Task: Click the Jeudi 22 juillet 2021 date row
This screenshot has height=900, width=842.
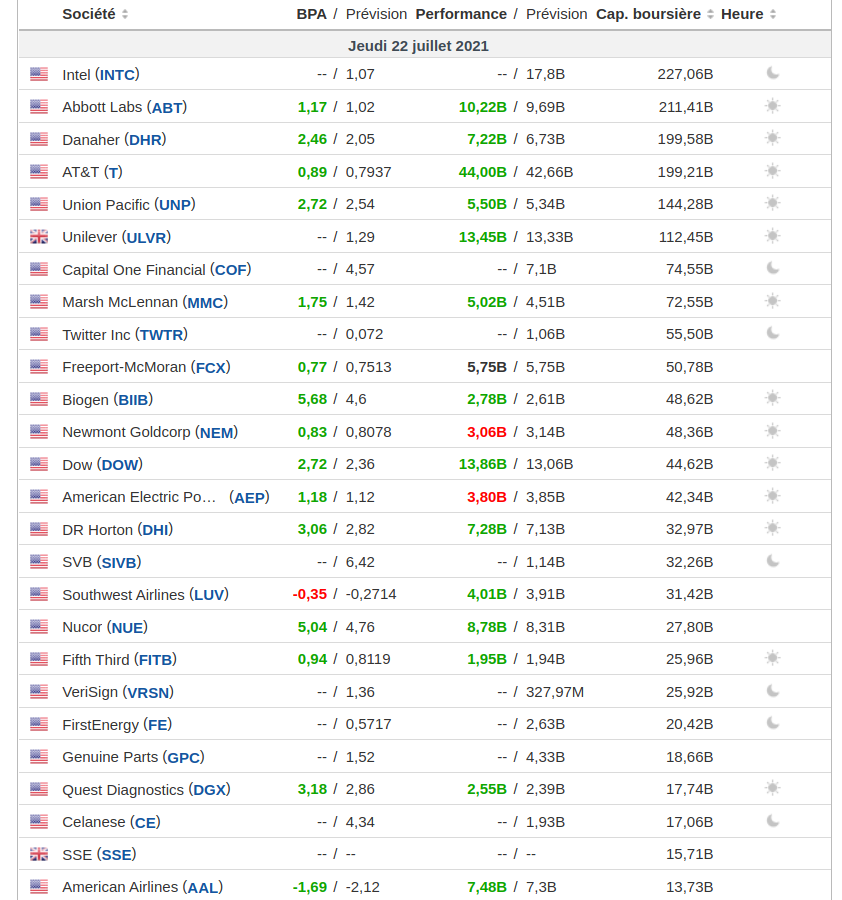Action: click(x=418, y=46)
